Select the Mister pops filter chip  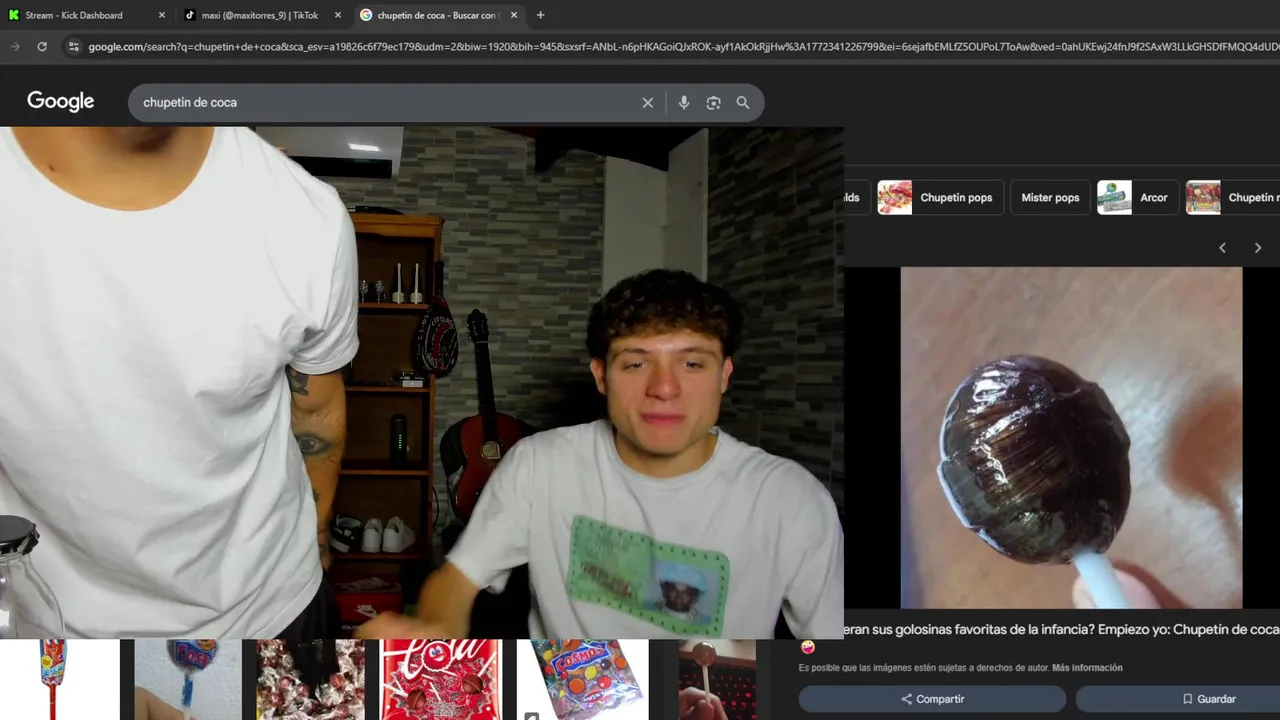pos(1050,197)
